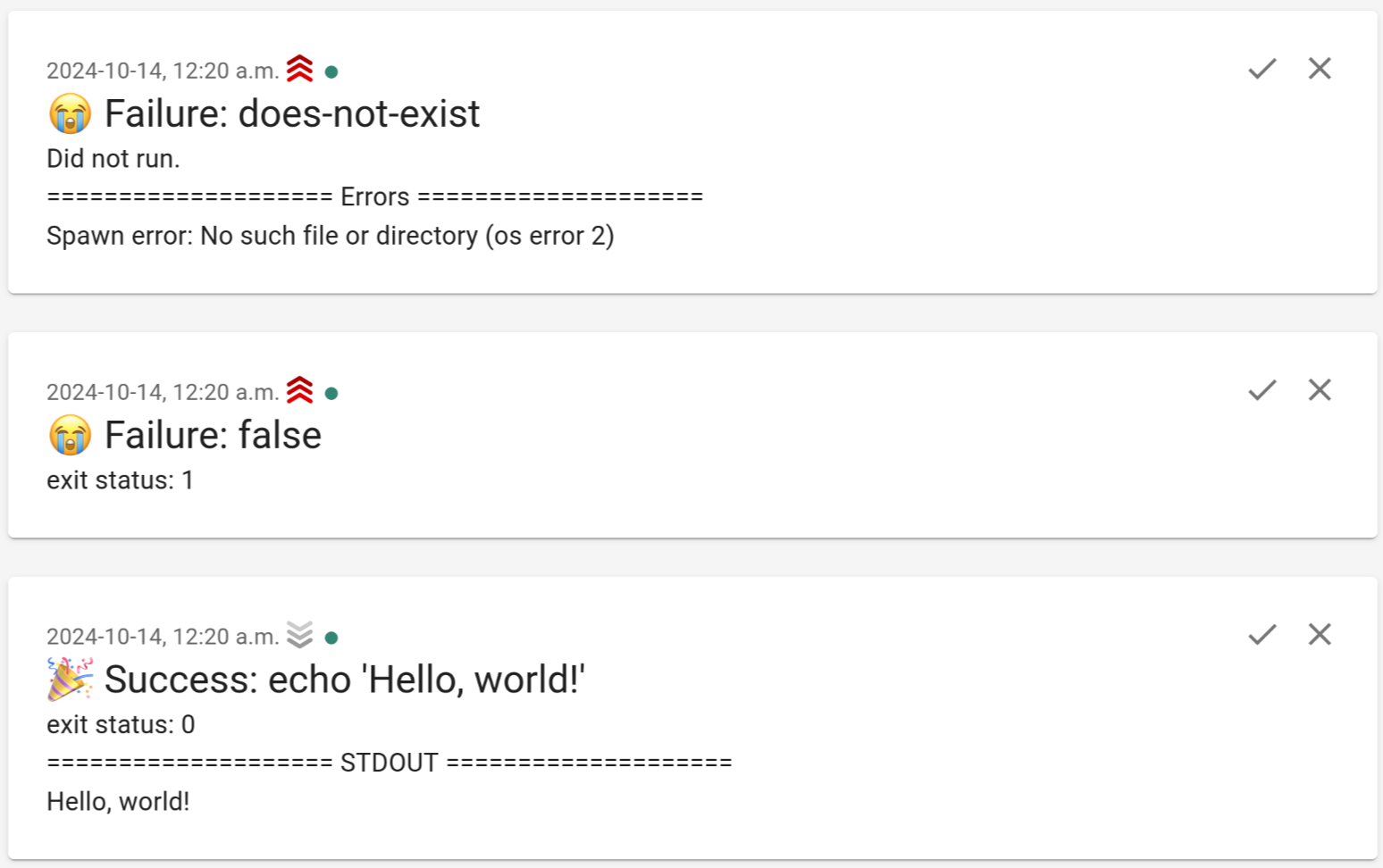1383x868 pixels.
Task: Remove the 'Success: echo Hello, world!' notification
Action: coord(1320,634)
